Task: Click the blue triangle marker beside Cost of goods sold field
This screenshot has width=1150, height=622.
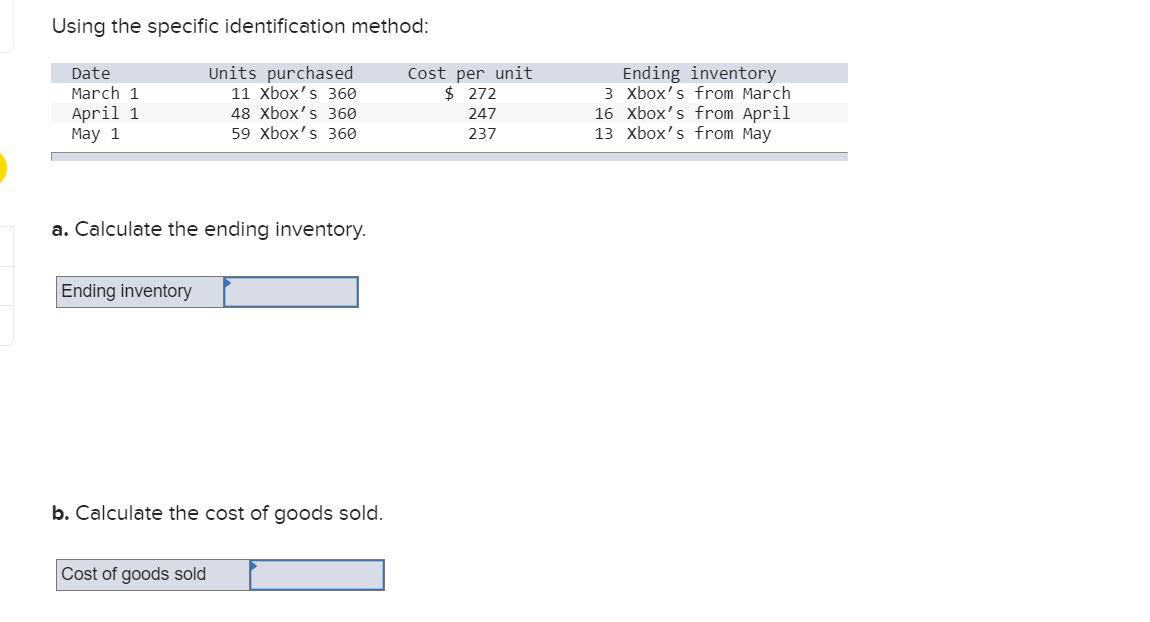Action: click(x=254, y=566)
